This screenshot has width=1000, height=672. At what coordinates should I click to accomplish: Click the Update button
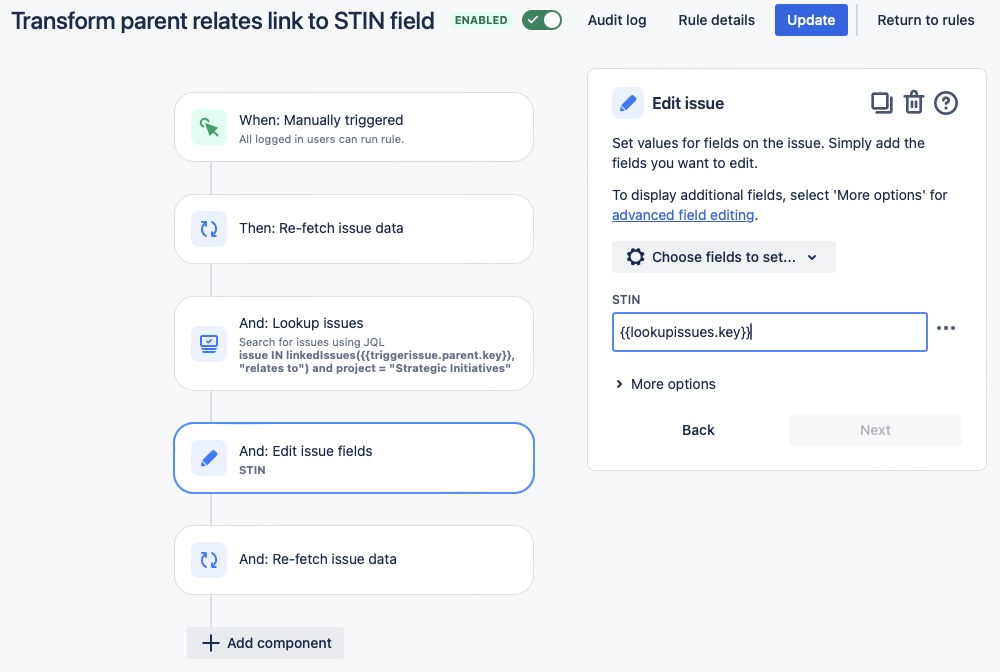point(811,20)
